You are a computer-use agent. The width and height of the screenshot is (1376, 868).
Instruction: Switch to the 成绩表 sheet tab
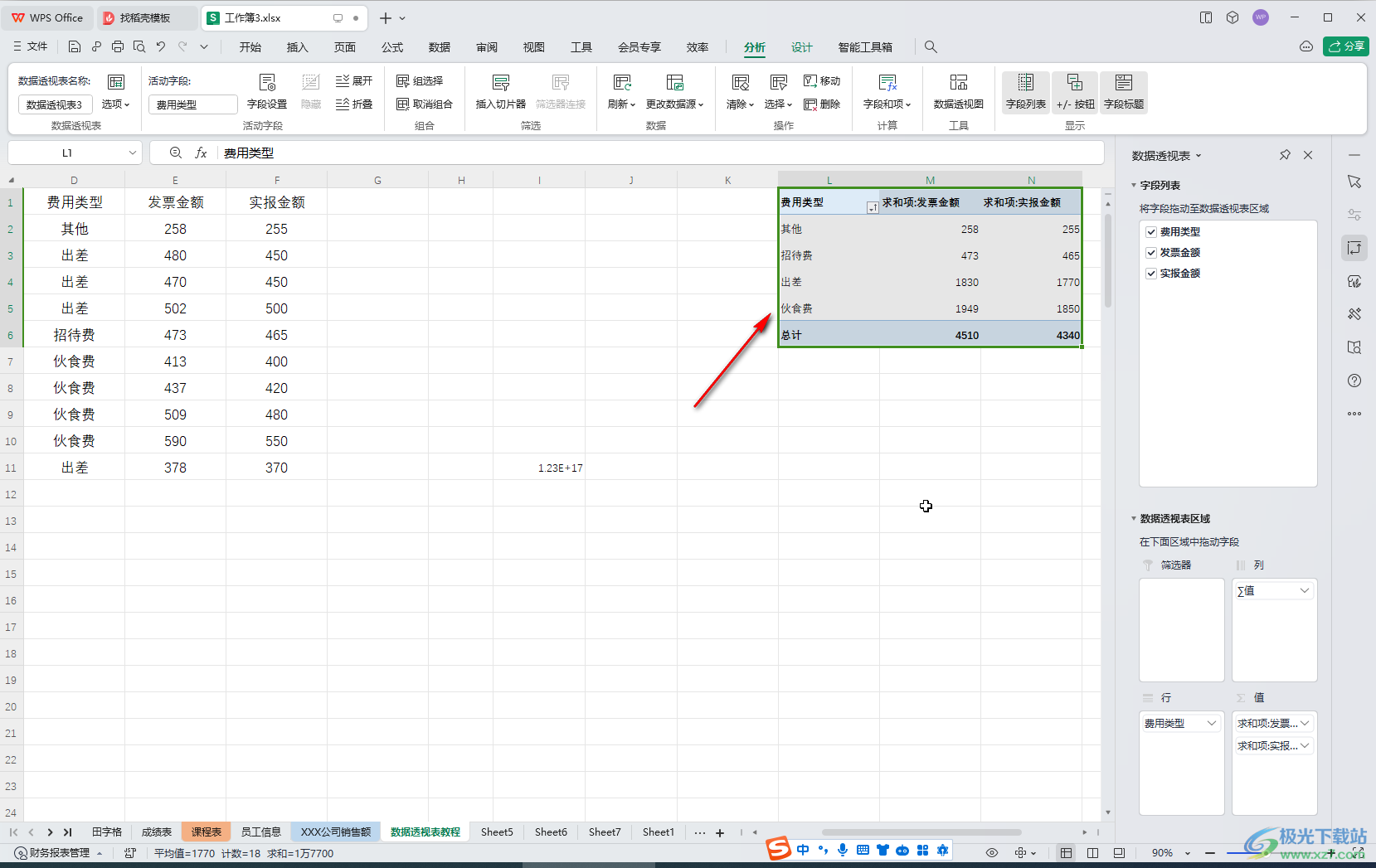coord(157,832)
